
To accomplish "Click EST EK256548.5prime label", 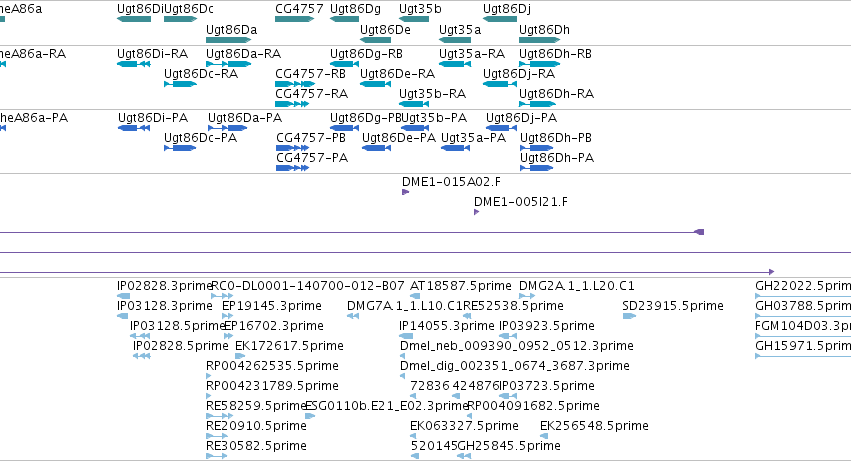I will click(594, 425).
